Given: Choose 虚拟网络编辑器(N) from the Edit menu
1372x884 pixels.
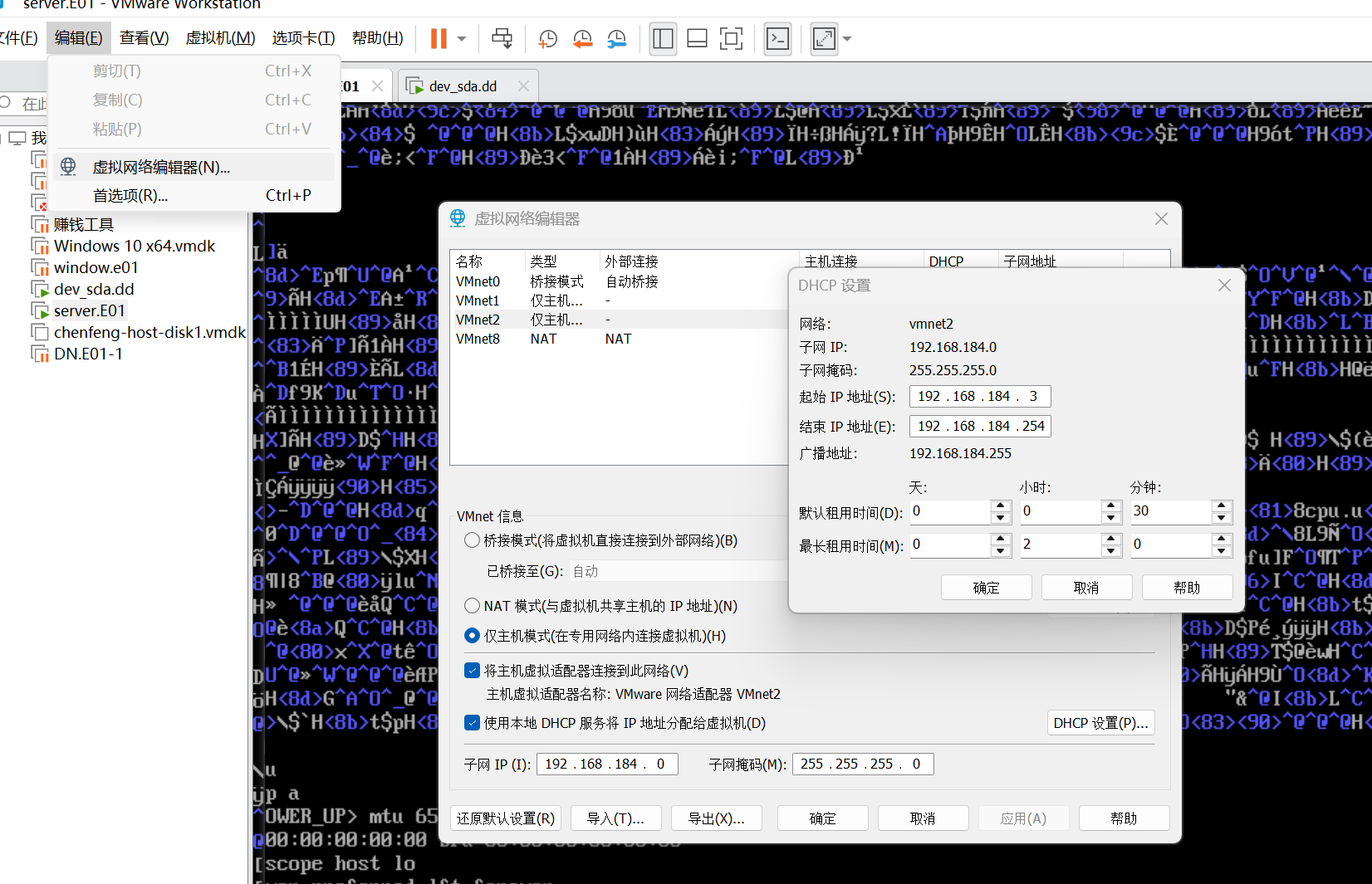Looking at the screenshot, I should (161, 167).
